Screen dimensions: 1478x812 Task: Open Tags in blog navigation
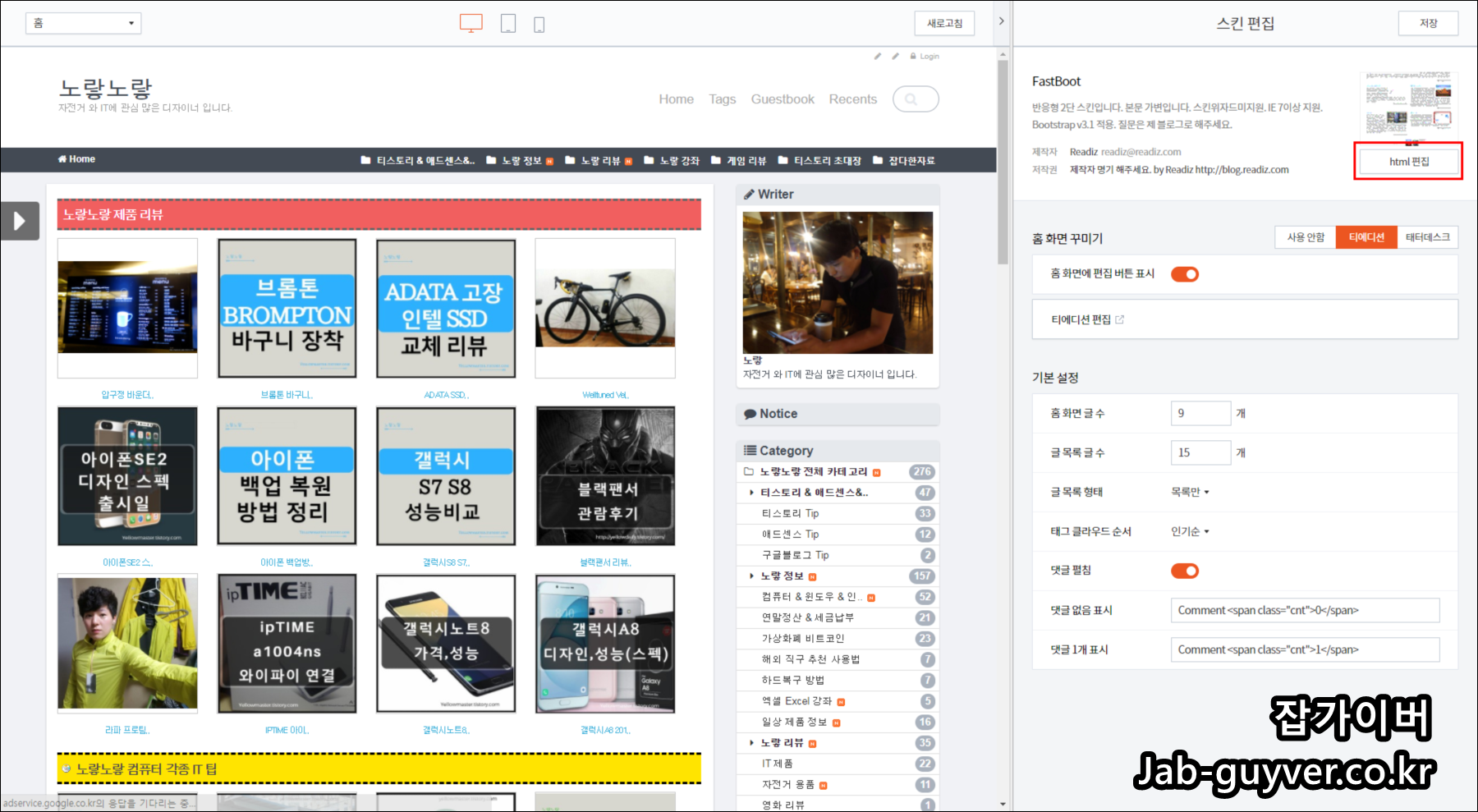click(723, 99)
